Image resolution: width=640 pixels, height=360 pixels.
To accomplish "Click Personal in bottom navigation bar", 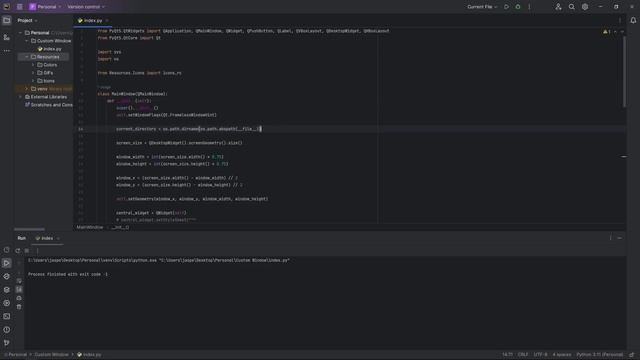I will tap(18, 355).
